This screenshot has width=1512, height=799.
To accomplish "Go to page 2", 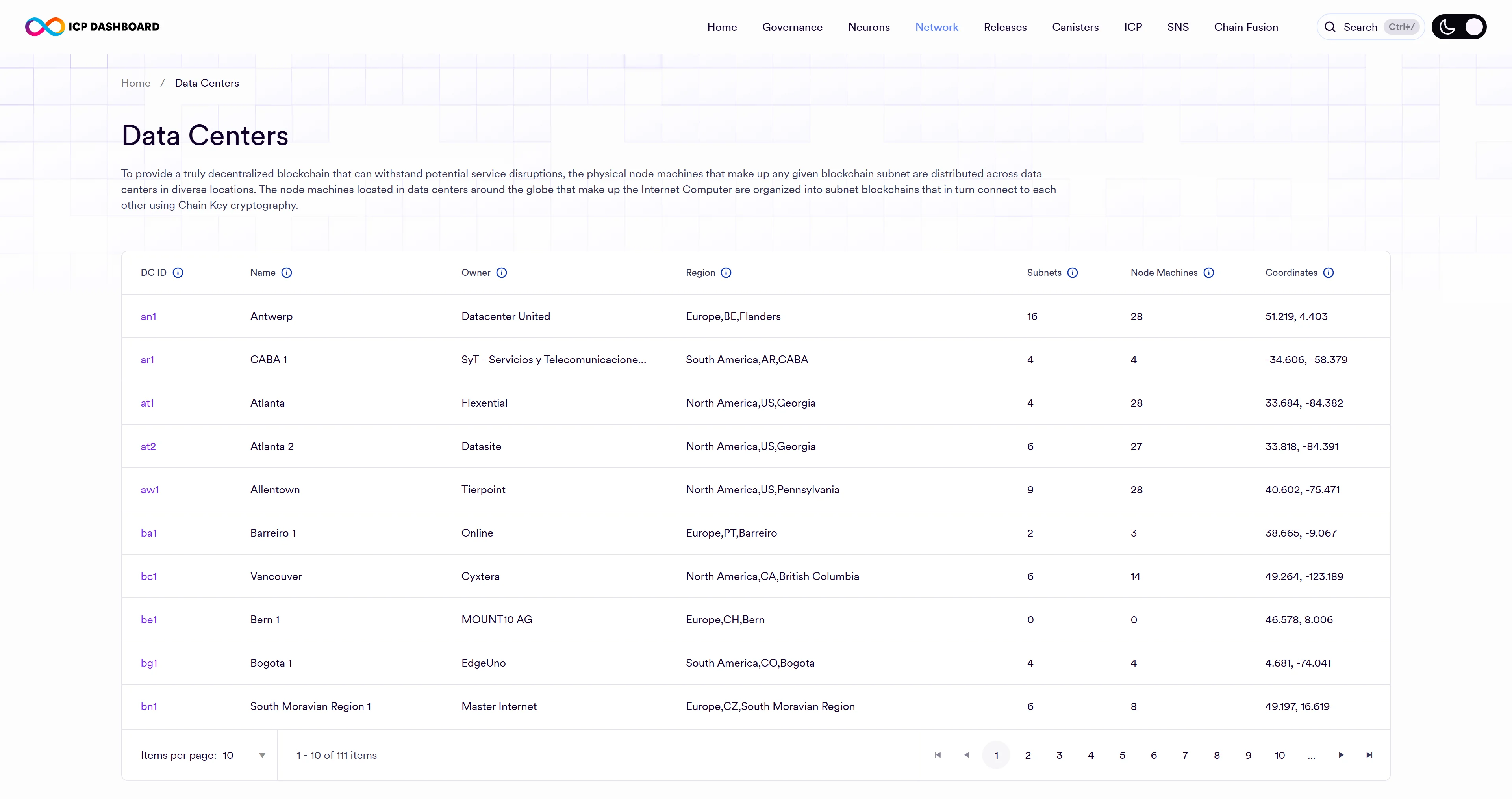I will tap(1028, 756).
